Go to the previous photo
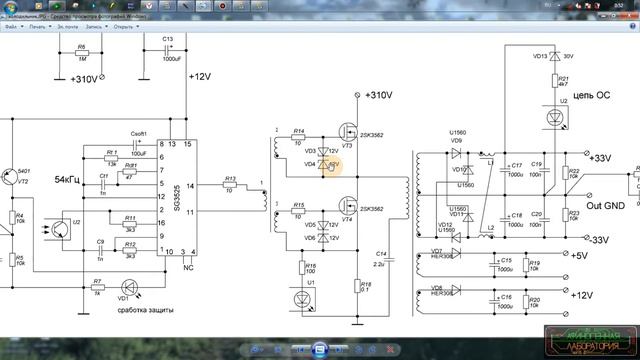 tap(300, 350)
